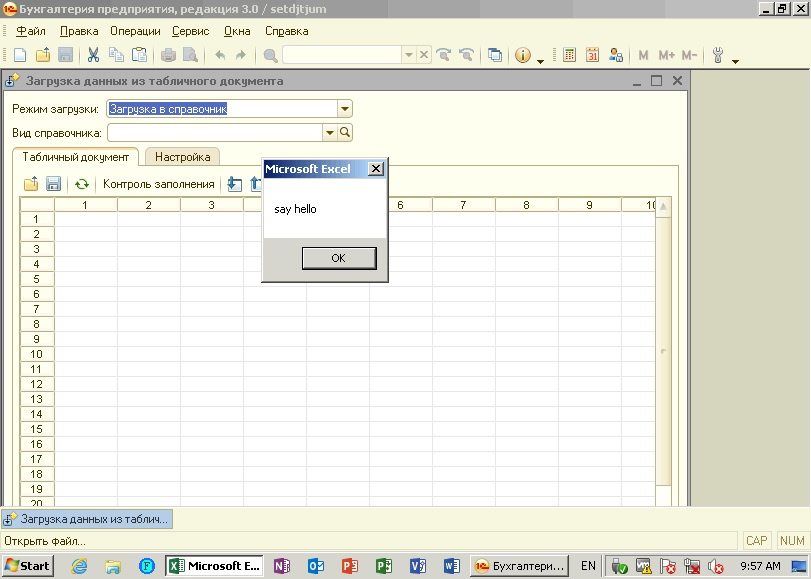The image size is (811, 579).
Task: Click inside the toolbar search input field
Action: [340, 56]
